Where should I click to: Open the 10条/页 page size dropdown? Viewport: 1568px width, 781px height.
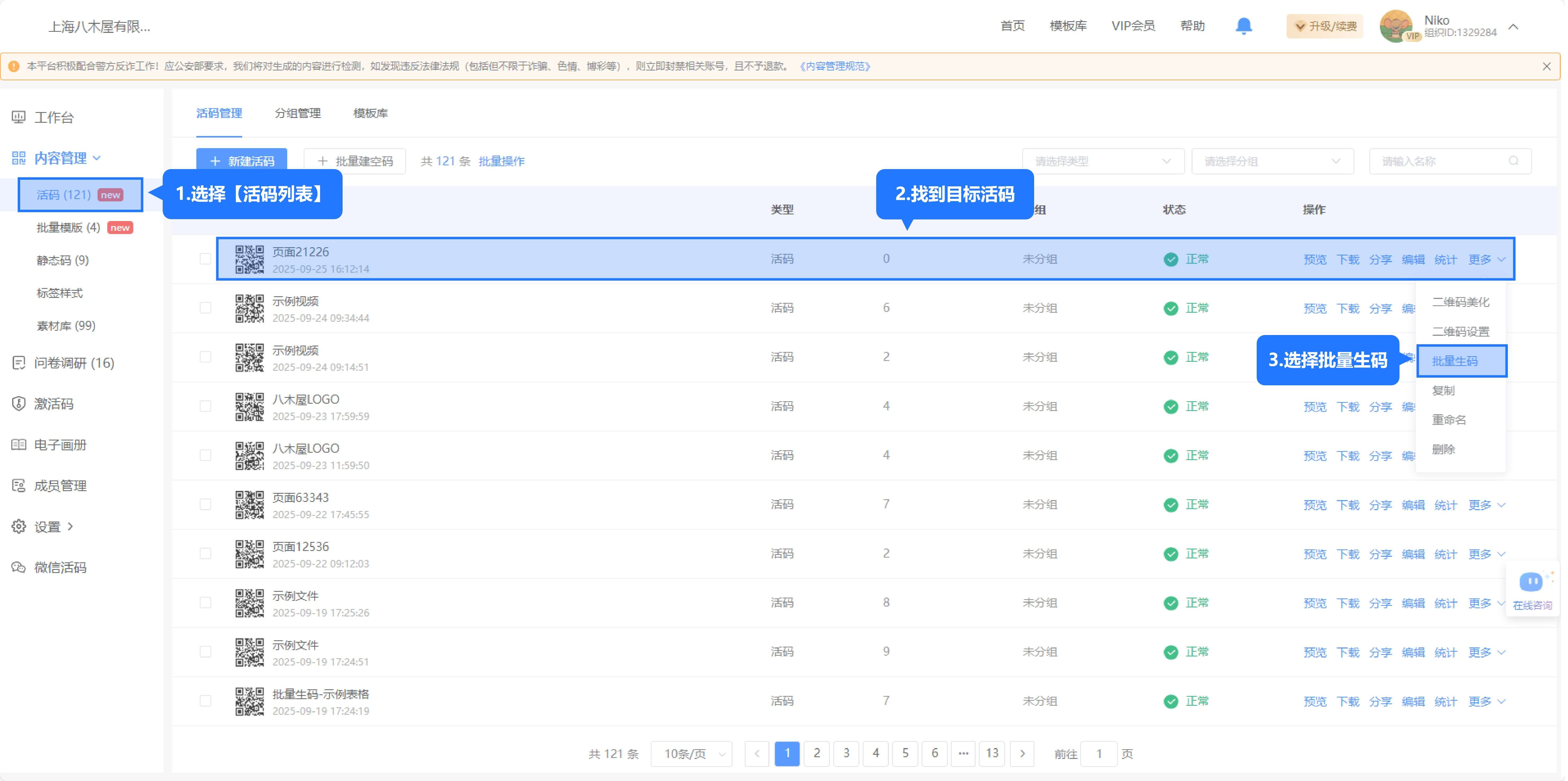point(692,754)
